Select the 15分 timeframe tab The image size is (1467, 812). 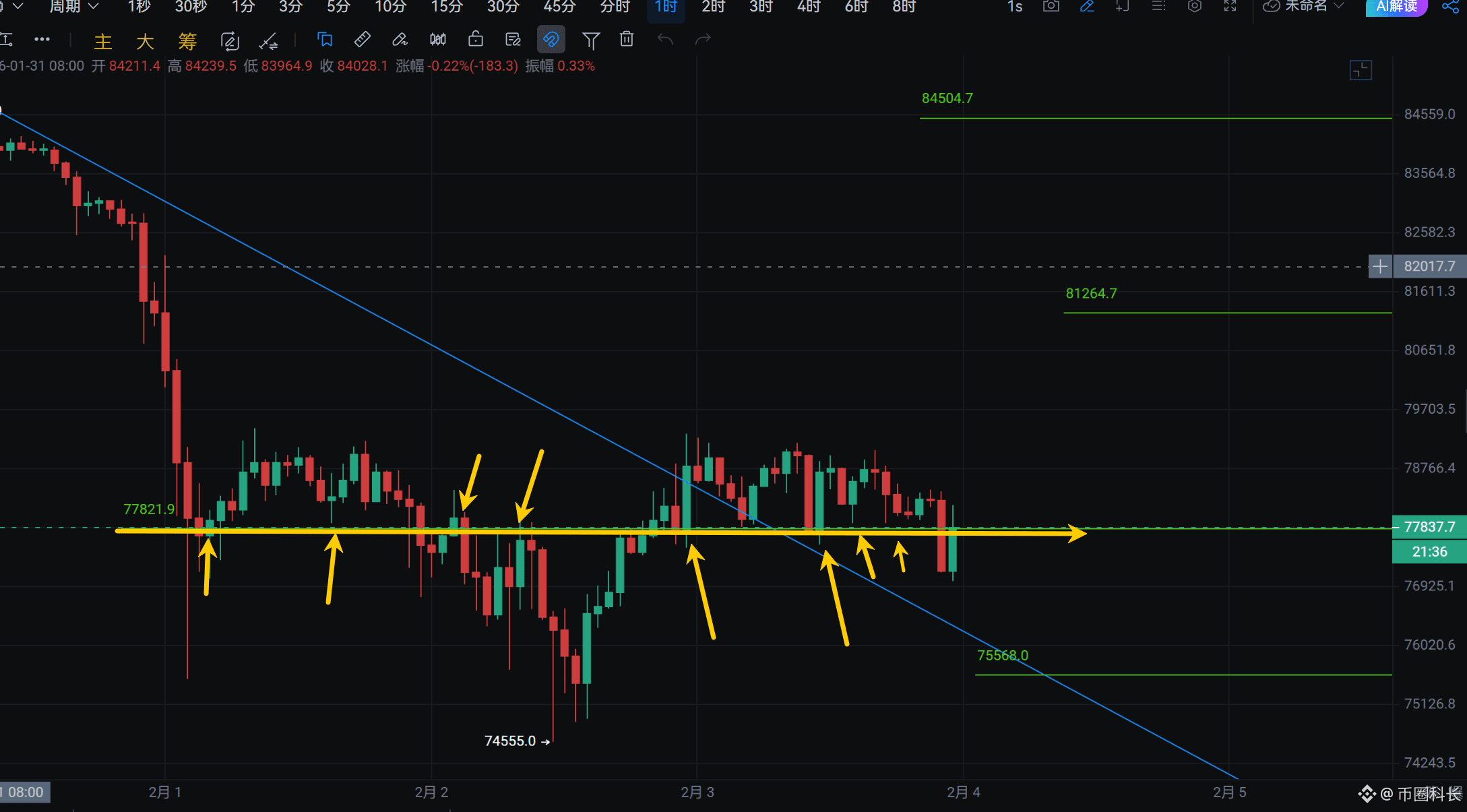click(447, 7)
